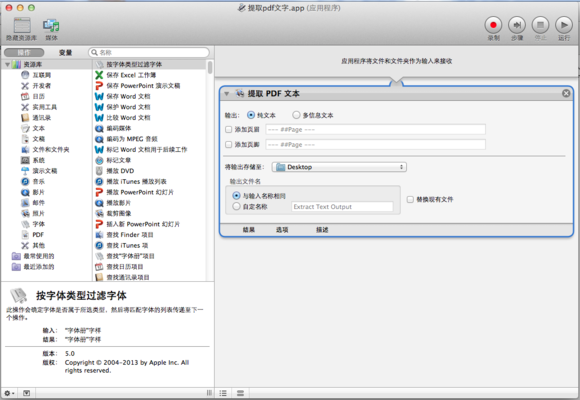Image resolution: width=580 pixels, height=400 pixels.
Task: Run the workflow with the 运行 button
Action: click(x=564, y=26)
